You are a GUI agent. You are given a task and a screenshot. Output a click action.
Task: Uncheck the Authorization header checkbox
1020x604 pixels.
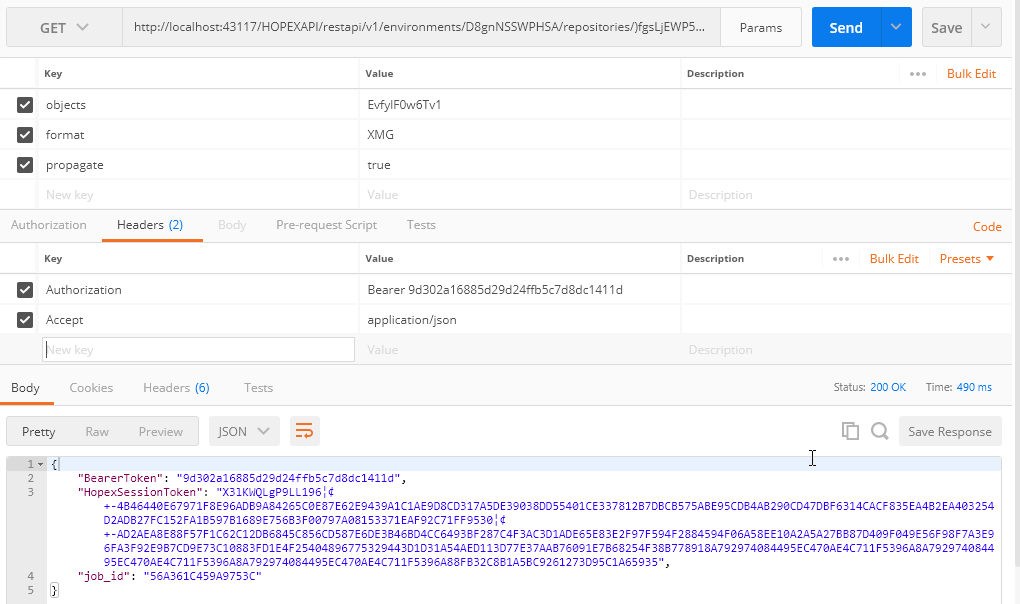[x=25, y=290]
